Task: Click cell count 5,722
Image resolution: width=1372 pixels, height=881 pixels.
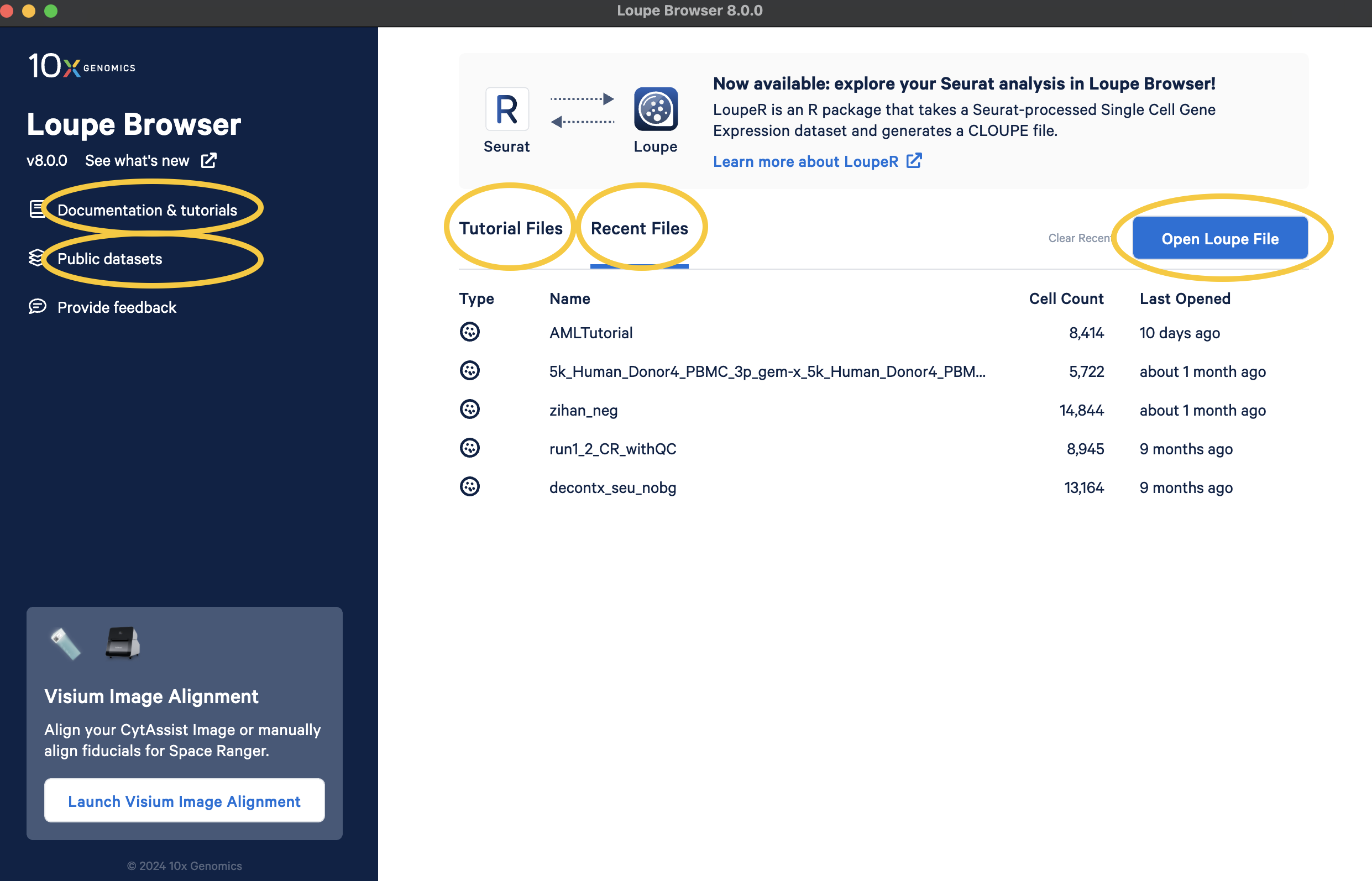Action: pyautogui.click(x=1087, y=372)
